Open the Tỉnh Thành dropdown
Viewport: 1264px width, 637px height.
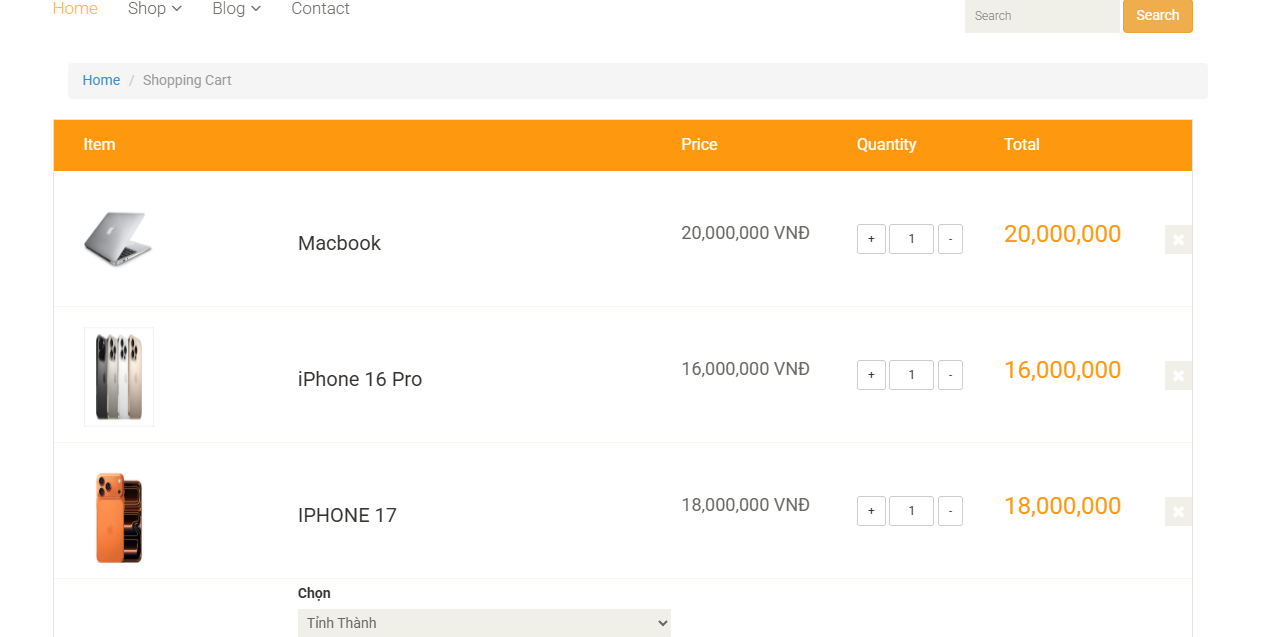[x=484, y=623]
